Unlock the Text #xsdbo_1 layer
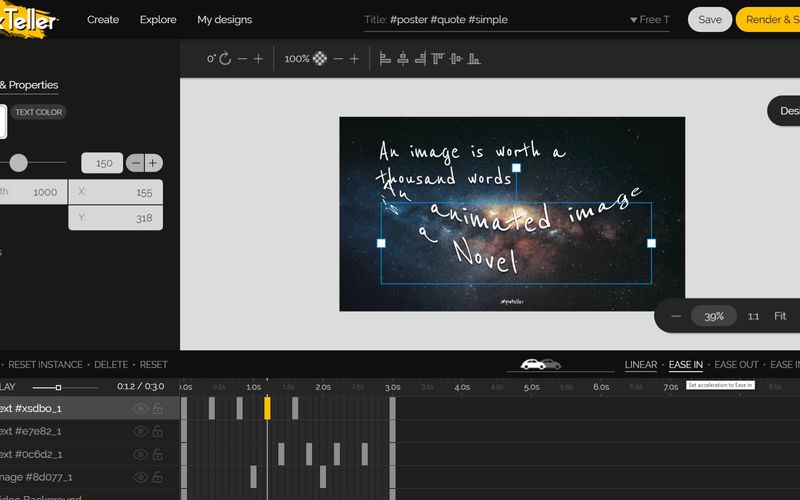This screenshot has width=800, height=500. click(x=158, y=409)
